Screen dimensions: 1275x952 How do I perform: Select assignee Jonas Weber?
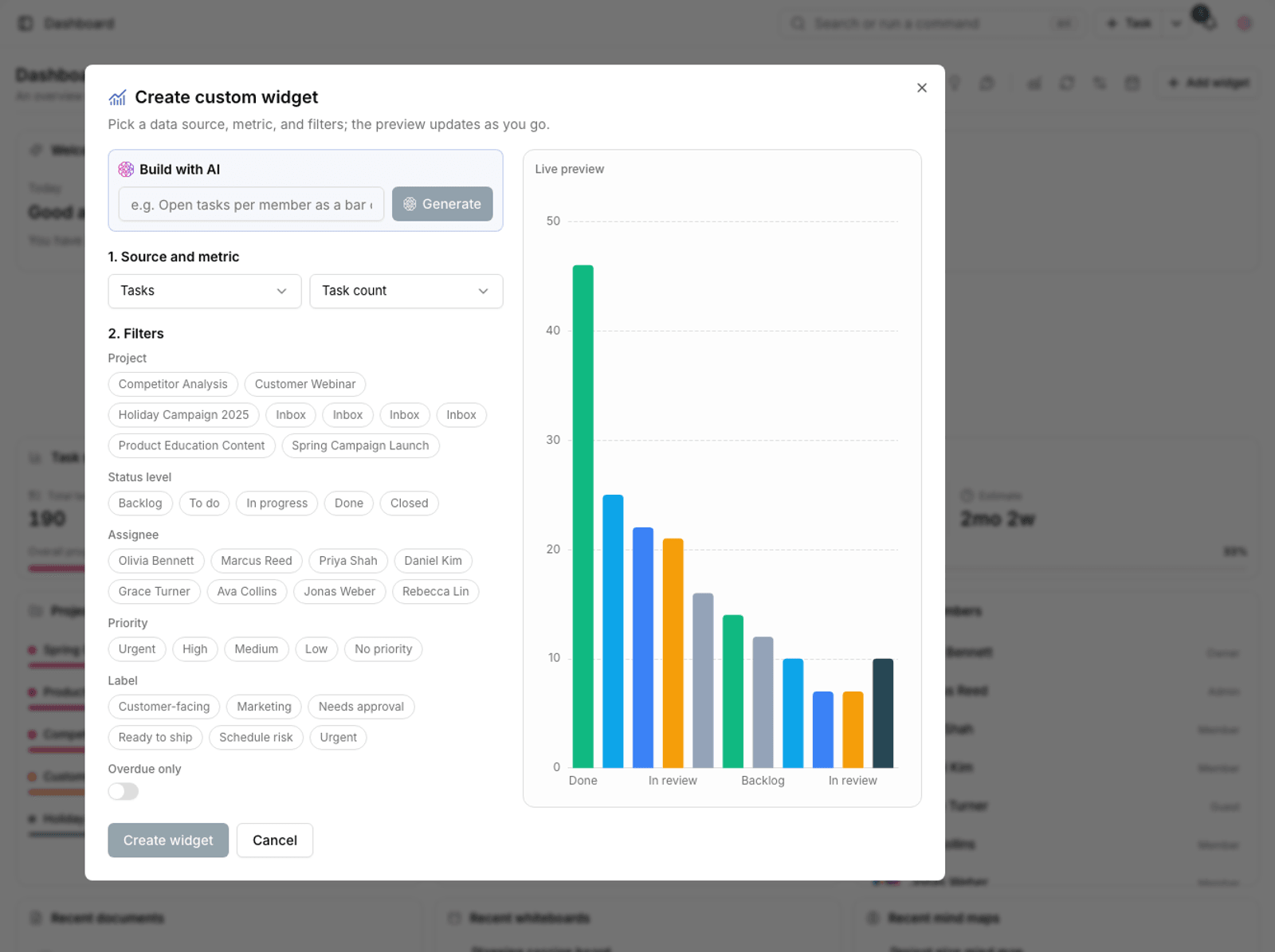pyautogui.click(x=339, y=592)
